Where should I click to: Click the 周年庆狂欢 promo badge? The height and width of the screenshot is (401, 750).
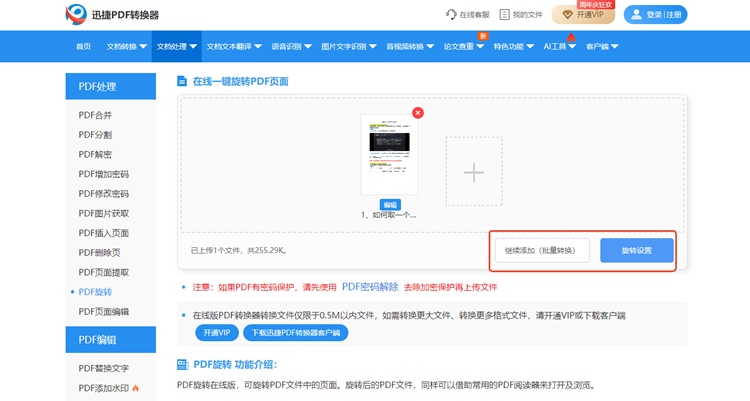[x=596, y=4]
